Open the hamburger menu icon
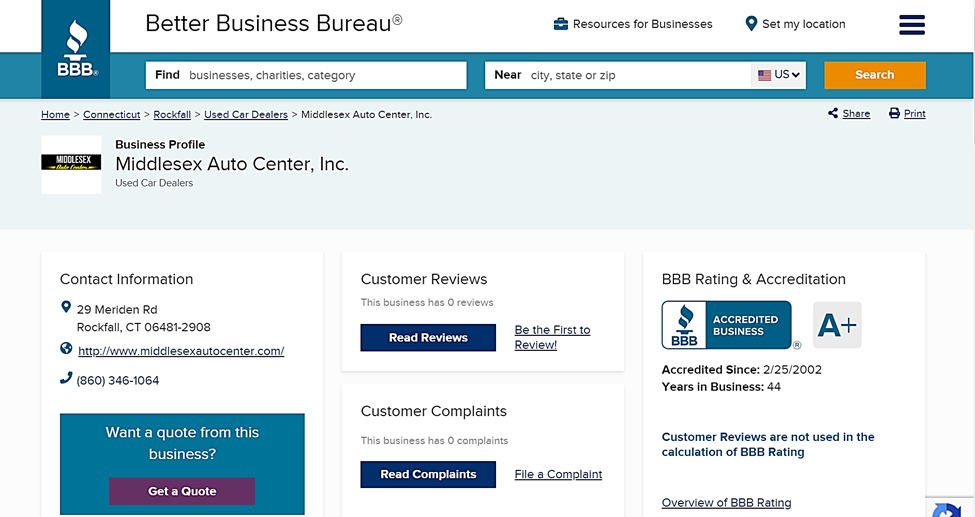This screenshot has height=517, width=975. 912,25
